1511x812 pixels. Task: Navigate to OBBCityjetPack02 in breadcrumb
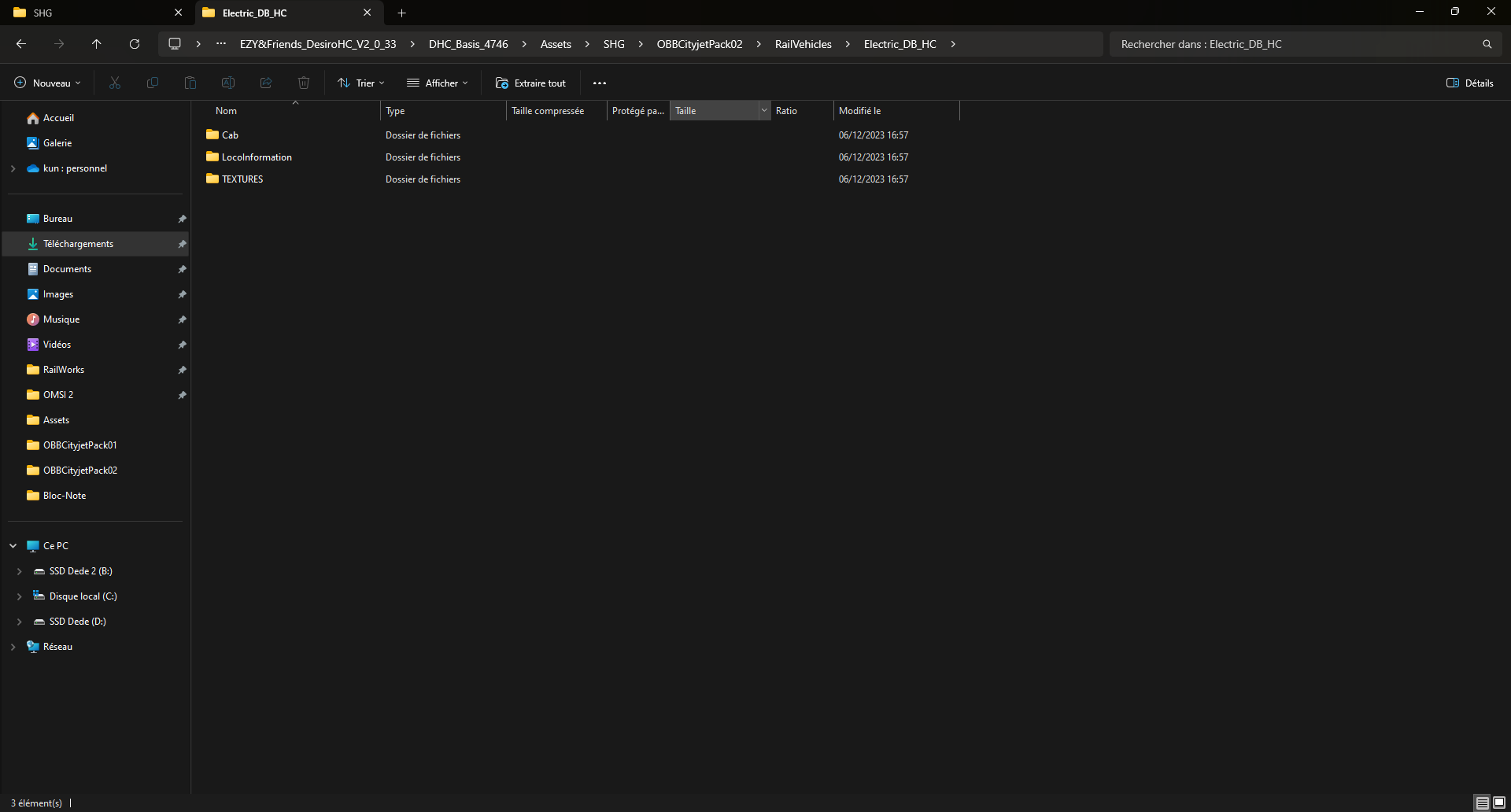[700, 44]
